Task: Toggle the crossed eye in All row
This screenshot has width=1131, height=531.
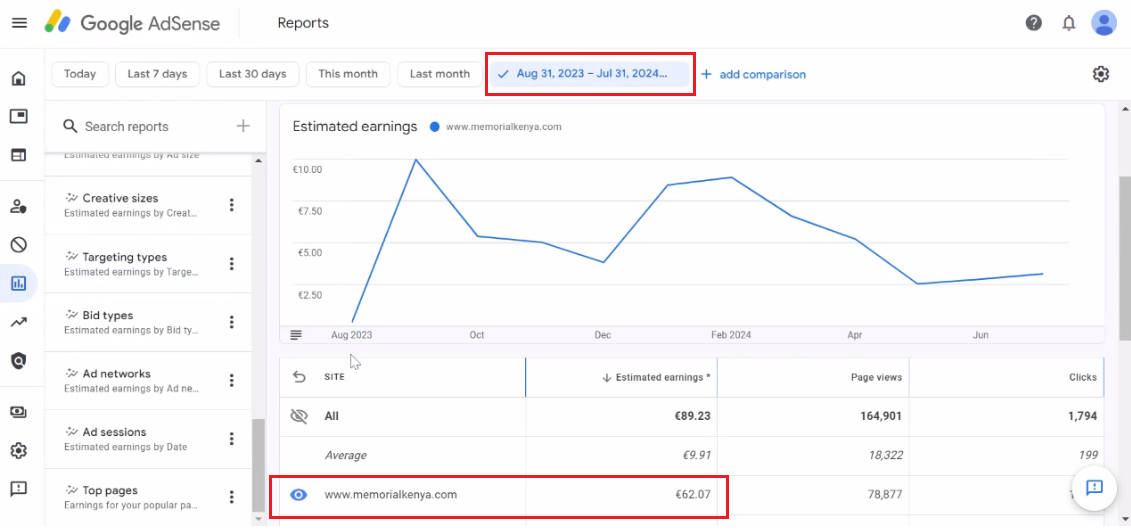Action: coord(298,416)
